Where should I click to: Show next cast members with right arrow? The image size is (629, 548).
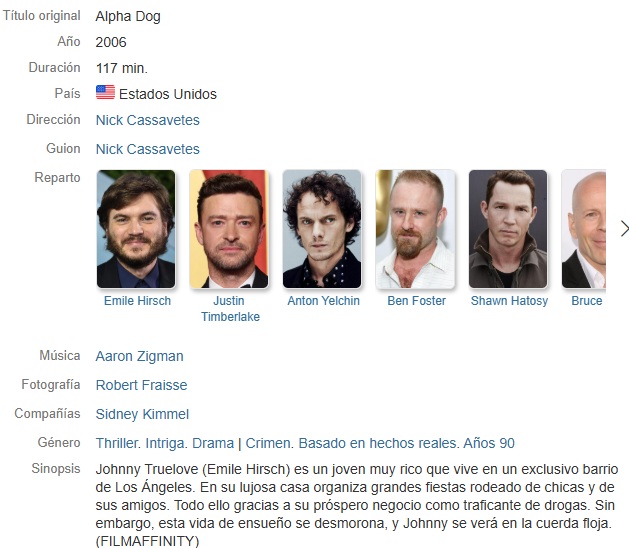[x=624, y=229]
